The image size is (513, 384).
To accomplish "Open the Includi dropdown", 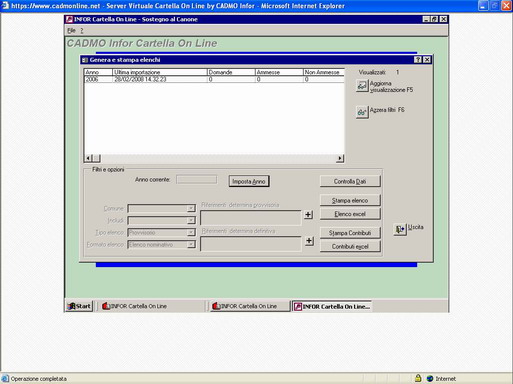I will pos(191,220).
